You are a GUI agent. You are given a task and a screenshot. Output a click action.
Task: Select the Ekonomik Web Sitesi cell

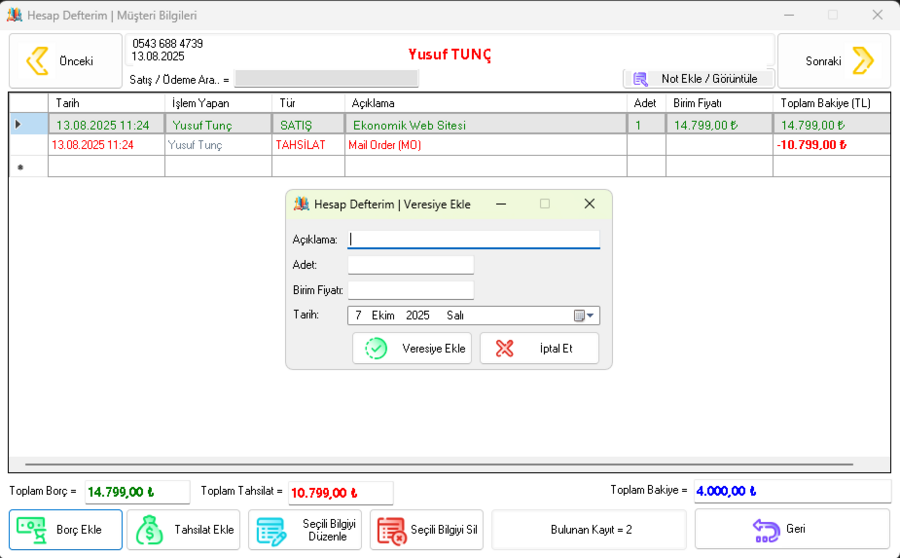486,125
